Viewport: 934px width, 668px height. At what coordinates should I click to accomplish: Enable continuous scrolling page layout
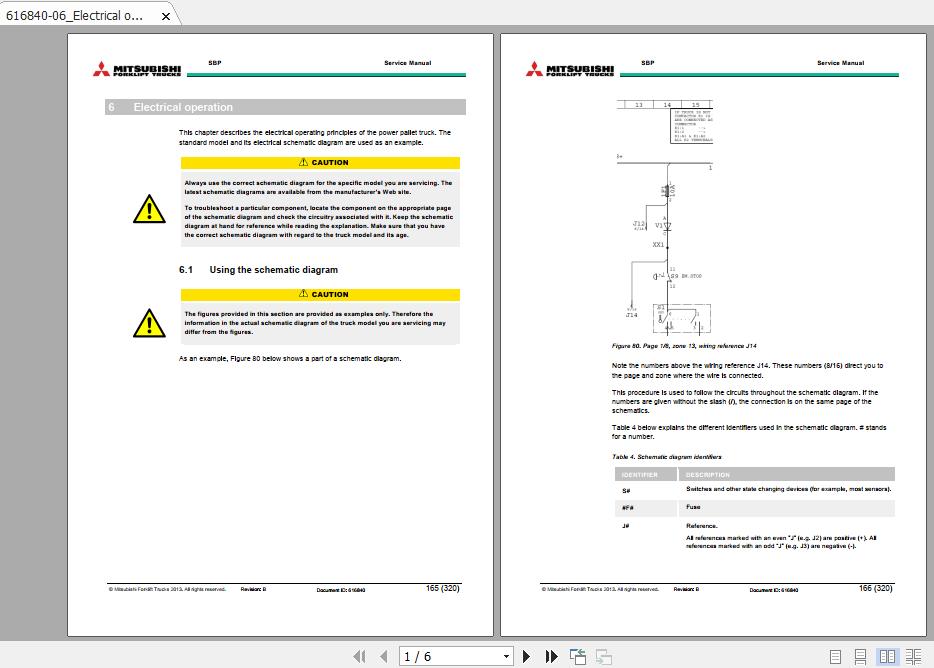pos(861,656)
